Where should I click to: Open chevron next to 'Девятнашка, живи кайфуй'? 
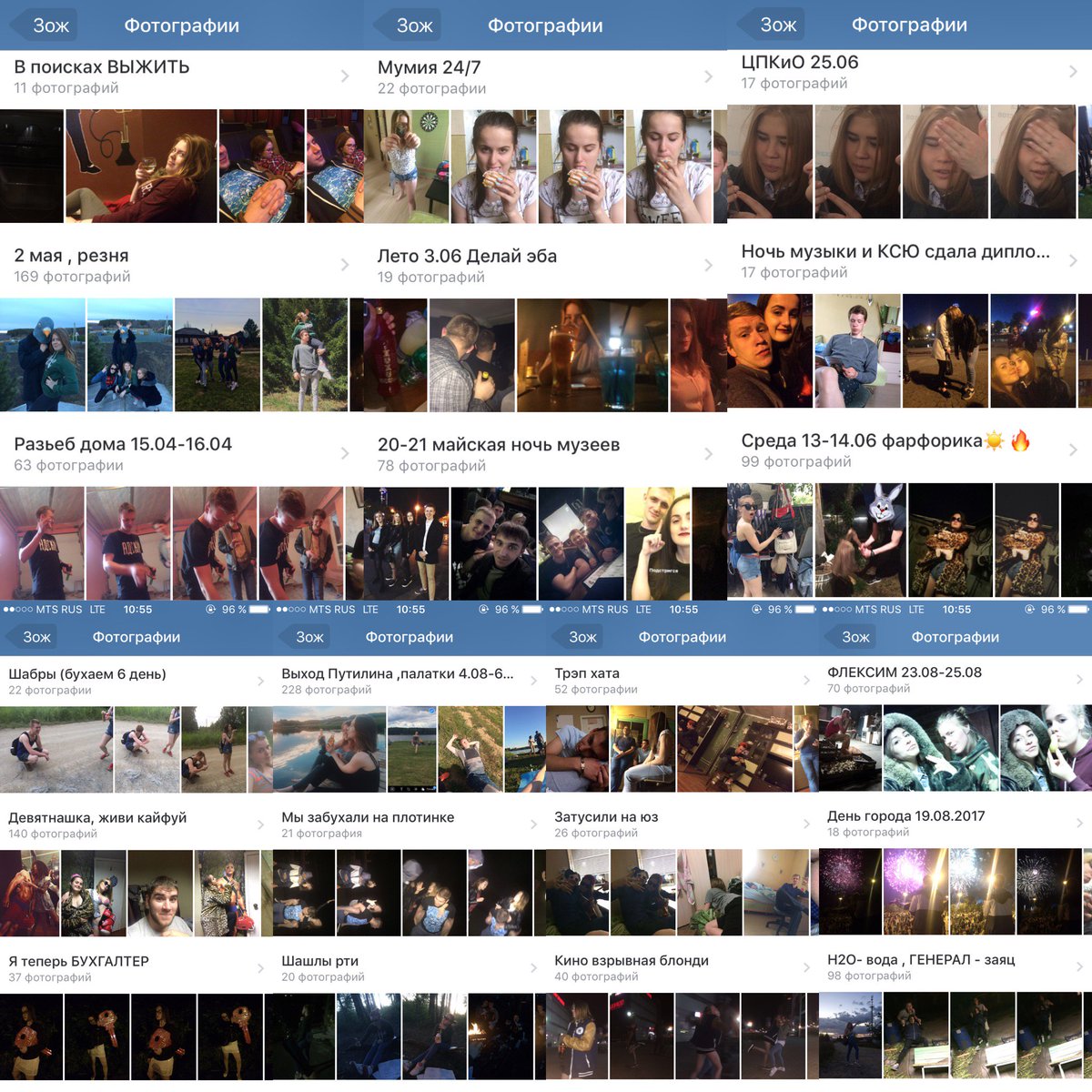pyautogui.click(x=261, y=824)
